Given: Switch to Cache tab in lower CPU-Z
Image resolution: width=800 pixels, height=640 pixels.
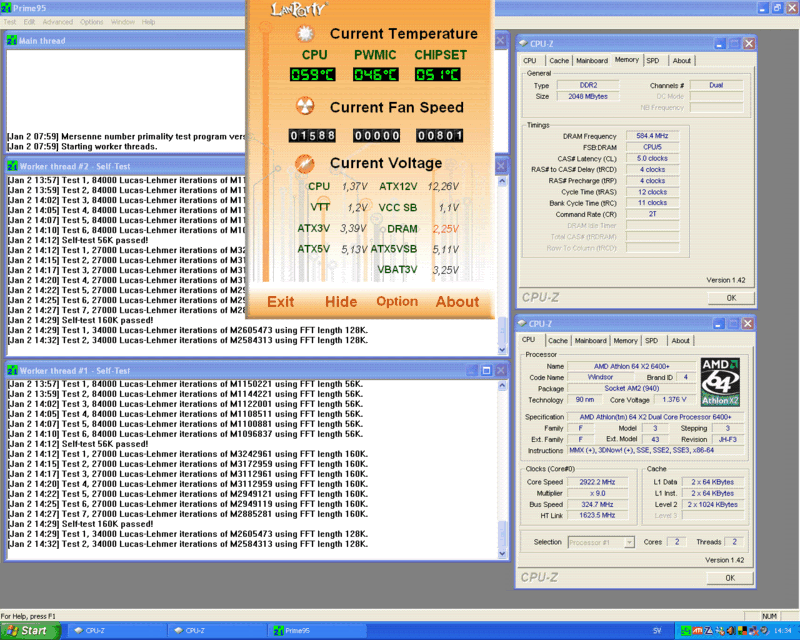Looking at the screenshot, I should click(x=558, y=340).
